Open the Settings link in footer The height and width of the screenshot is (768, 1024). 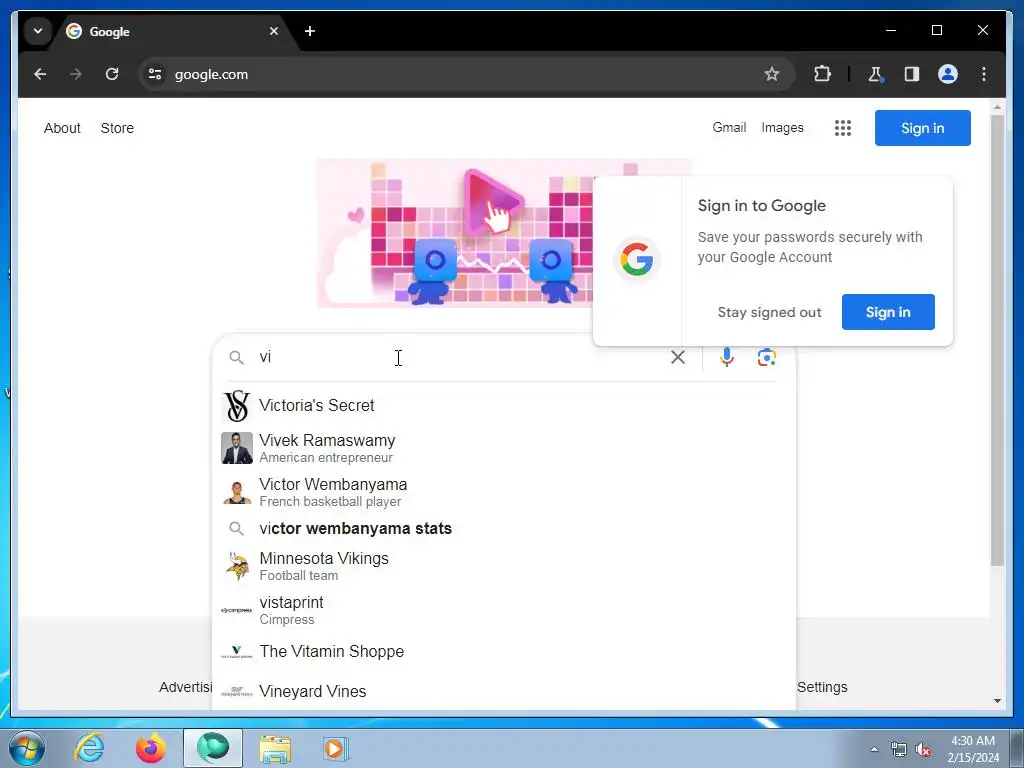click(822, 687)
